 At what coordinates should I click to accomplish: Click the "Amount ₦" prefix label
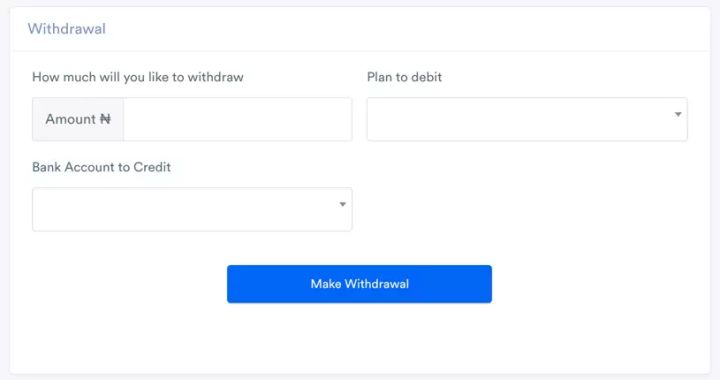click(x=78, y=119)
